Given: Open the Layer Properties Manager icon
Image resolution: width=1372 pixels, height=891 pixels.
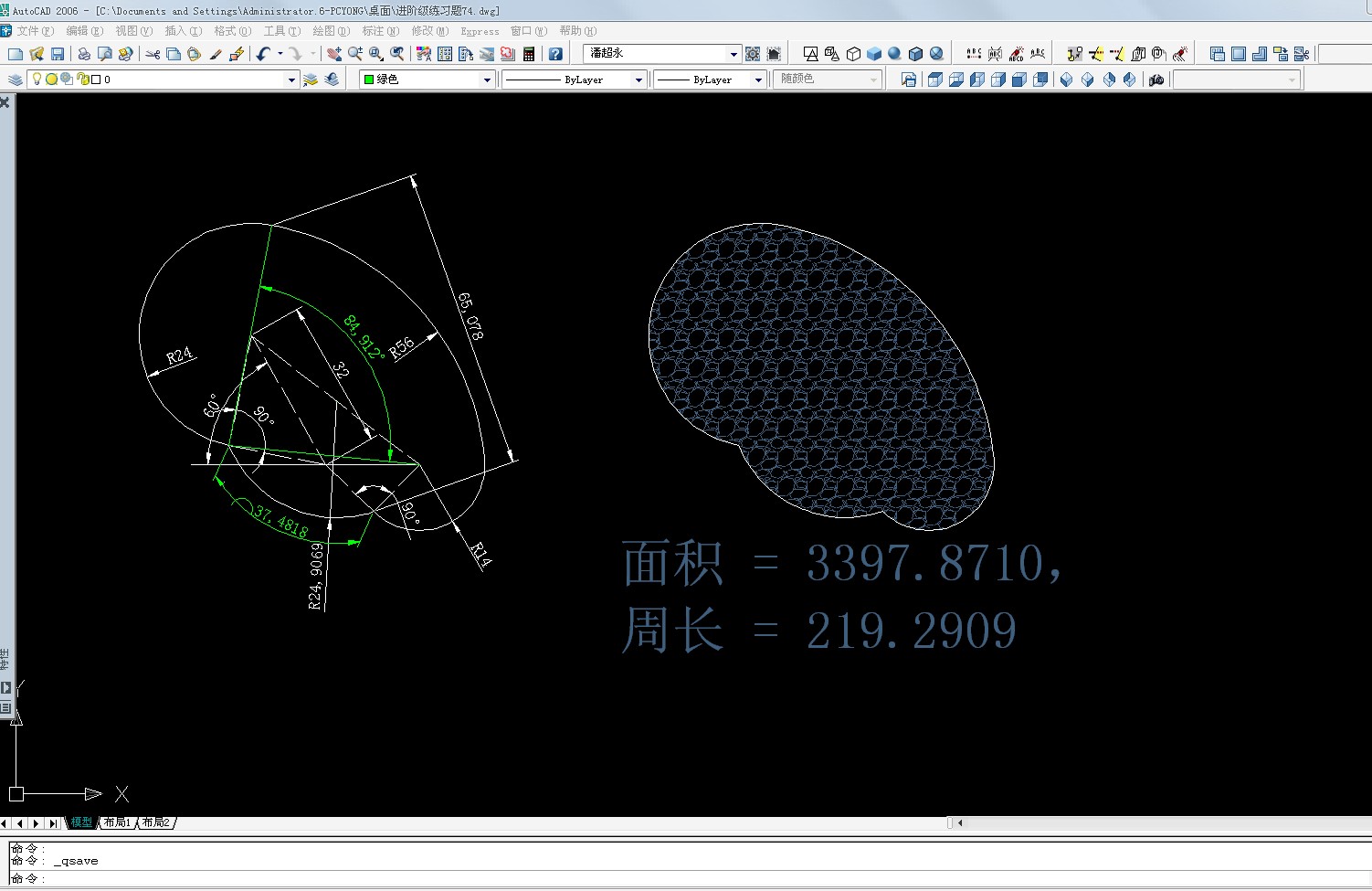Looking at the screenshot, I should point(15,80).
